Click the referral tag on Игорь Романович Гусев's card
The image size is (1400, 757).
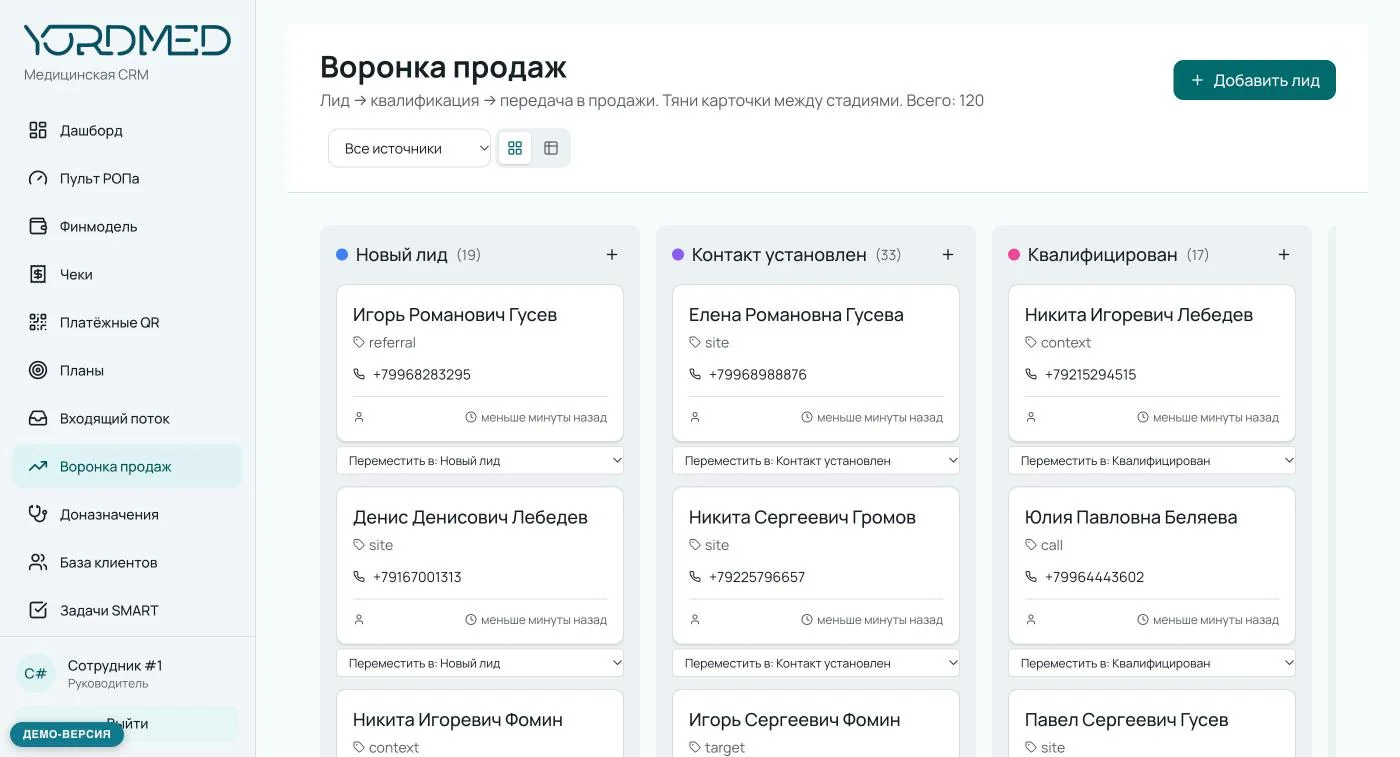click(384, 343)
